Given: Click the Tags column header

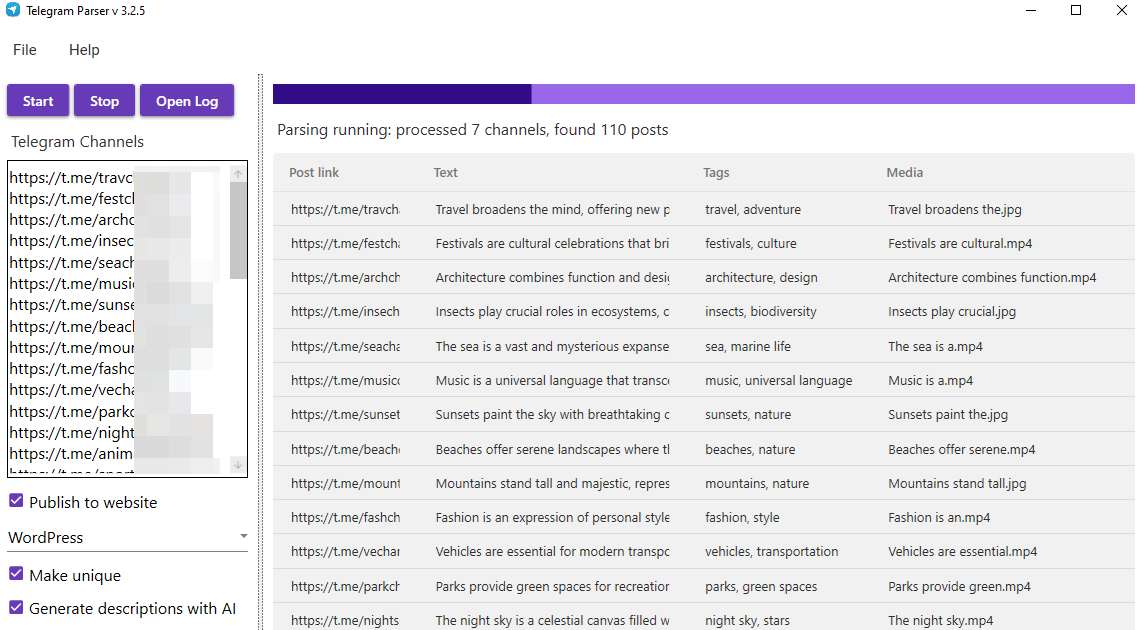Looking at the screenshot, I should pos(716,173).
